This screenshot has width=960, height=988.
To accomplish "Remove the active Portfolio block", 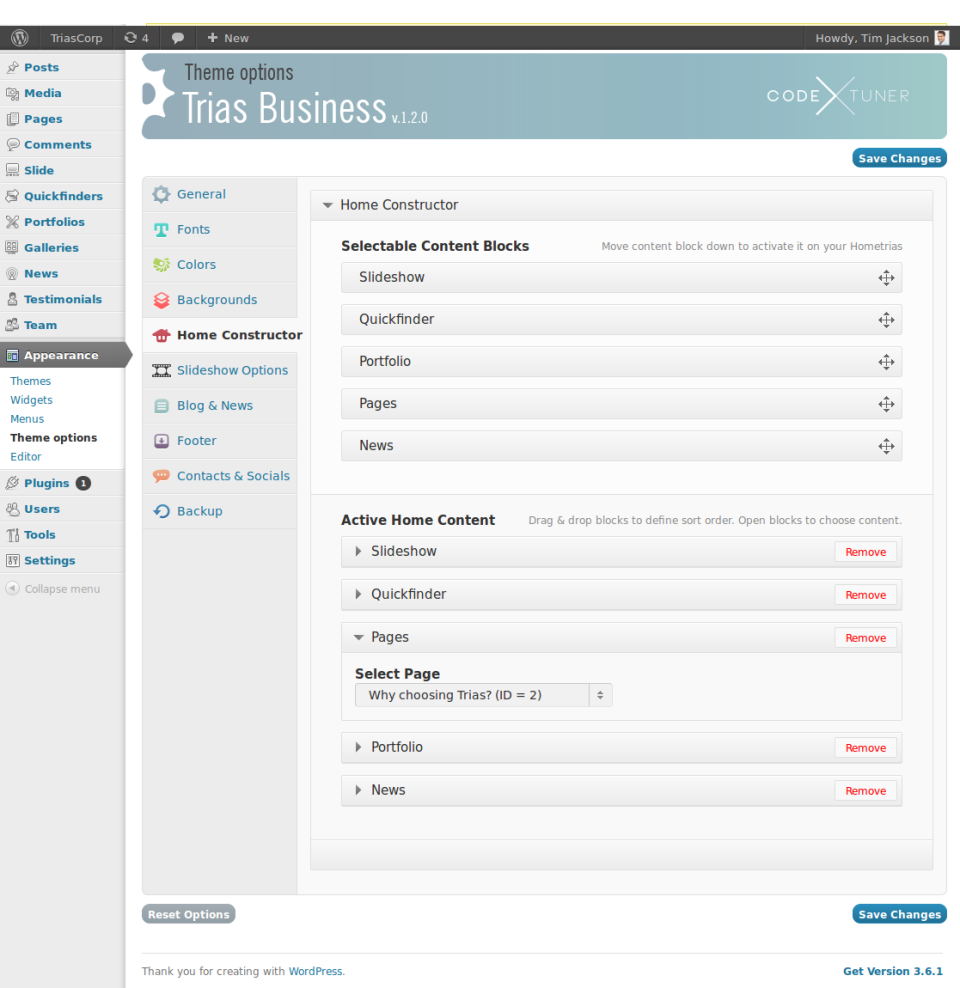I will tap(866, 748).
